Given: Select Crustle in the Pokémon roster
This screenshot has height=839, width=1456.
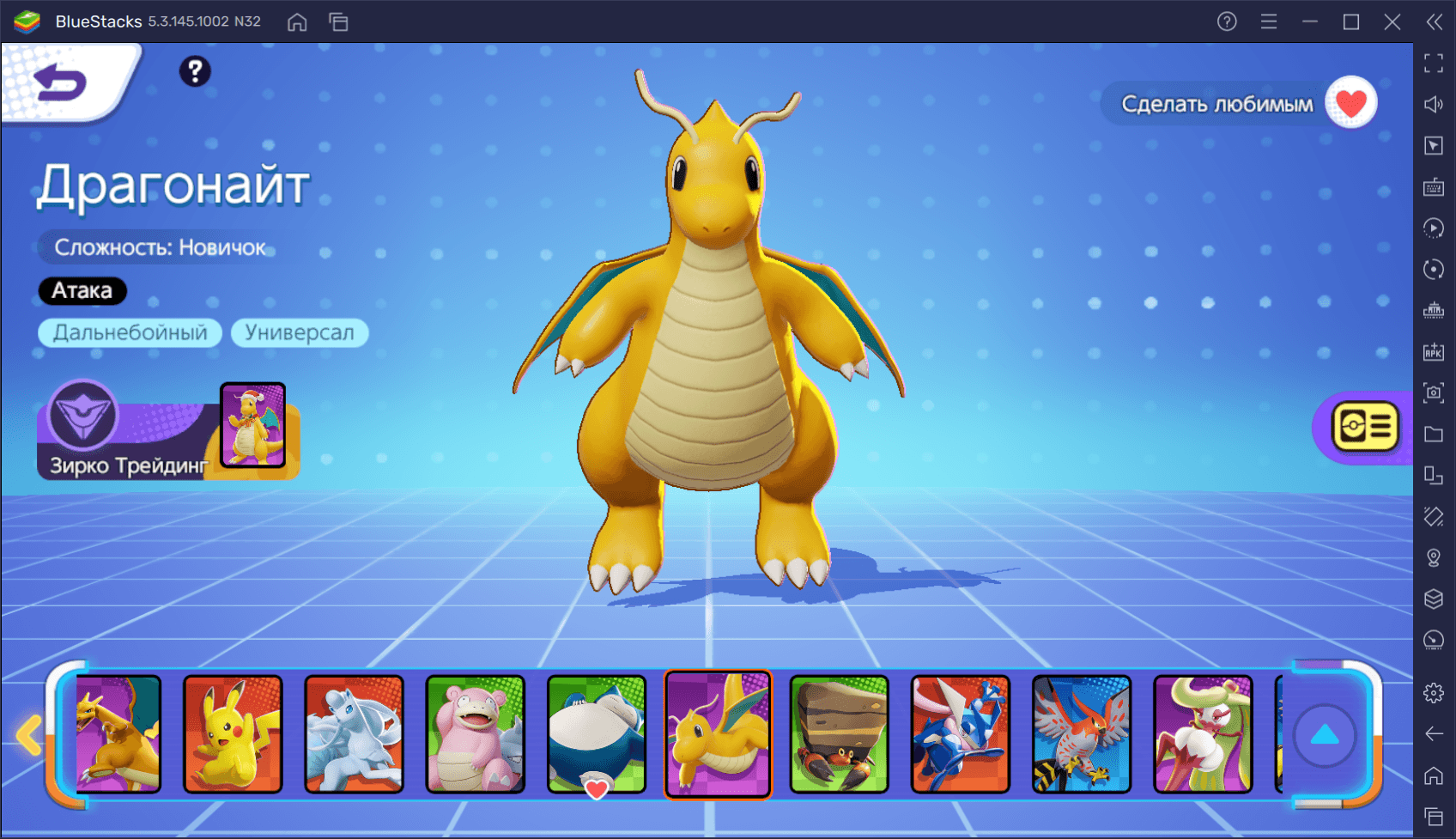Looking at the screenshot, I should click(840, 734).
